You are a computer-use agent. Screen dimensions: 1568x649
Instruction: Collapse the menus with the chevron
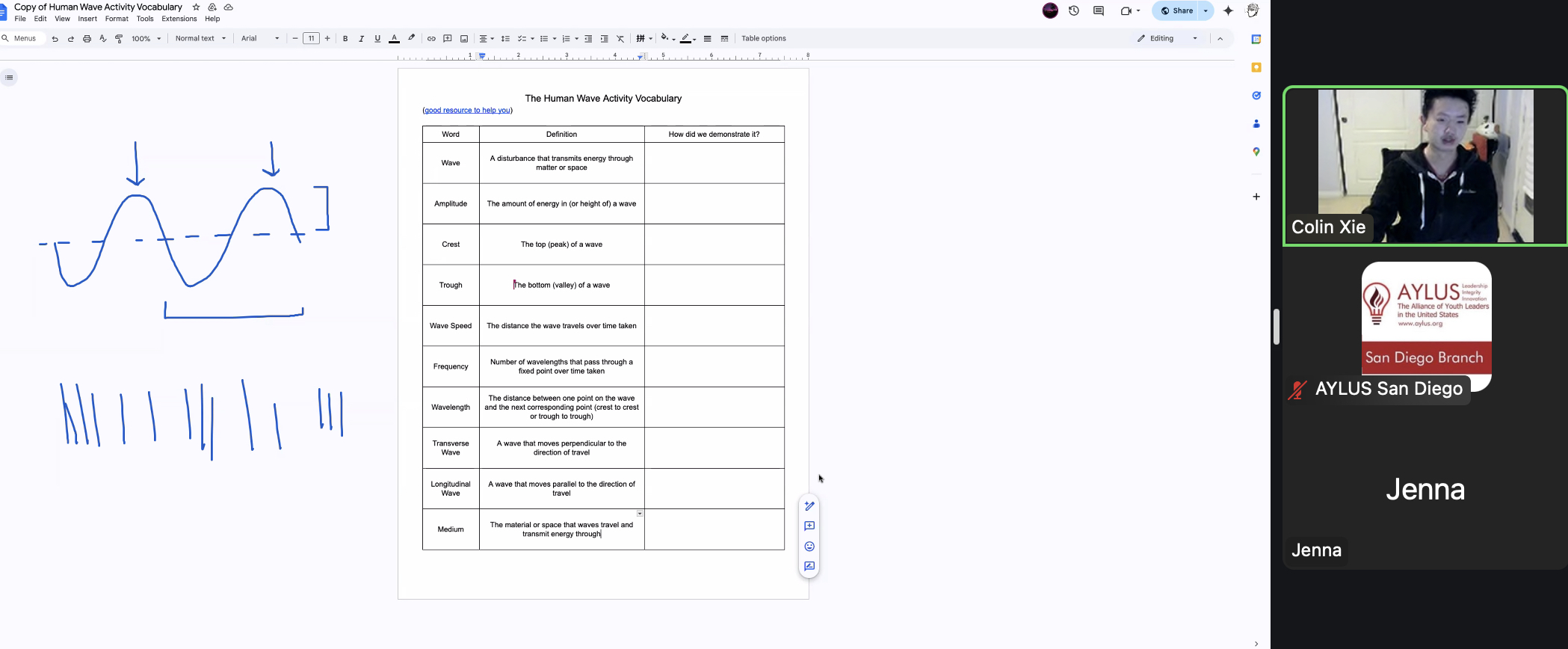pos(1220,39)
